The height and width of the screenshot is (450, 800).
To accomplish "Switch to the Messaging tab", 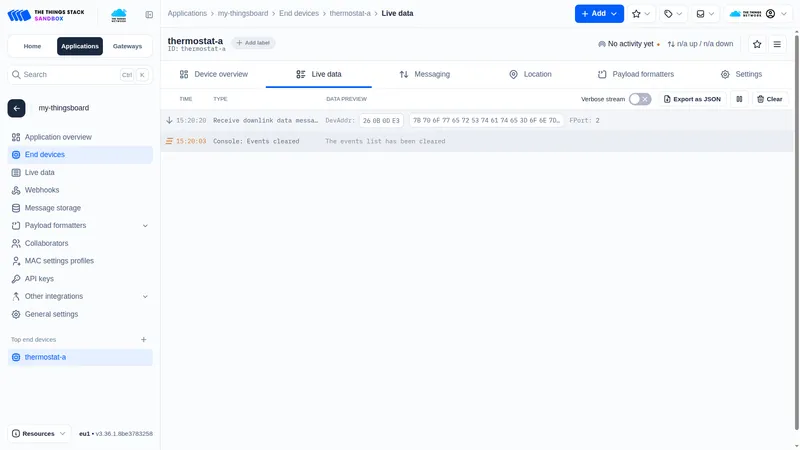I will pos(424,74).
